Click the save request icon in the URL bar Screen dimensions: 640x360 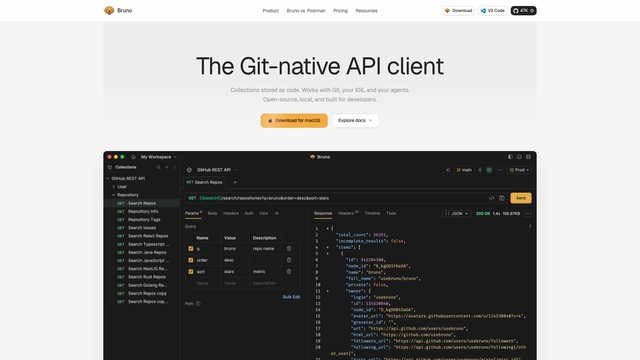[502, 198]
